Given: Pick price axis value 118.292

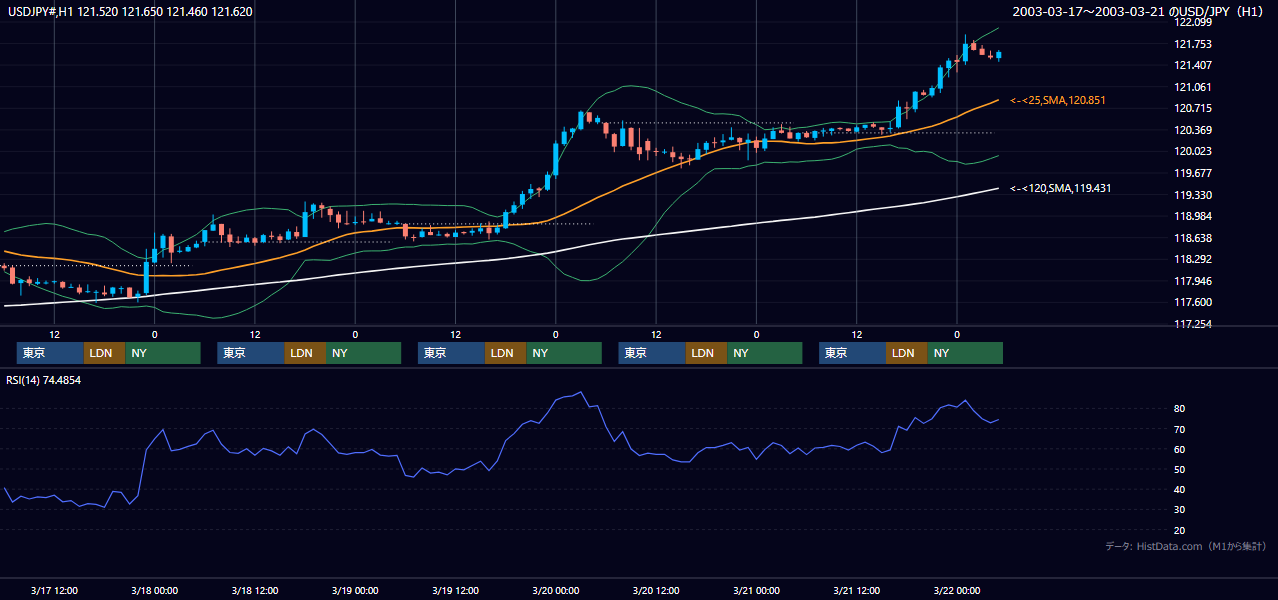Looking at the screenshot, I should tap(1192, 259).
